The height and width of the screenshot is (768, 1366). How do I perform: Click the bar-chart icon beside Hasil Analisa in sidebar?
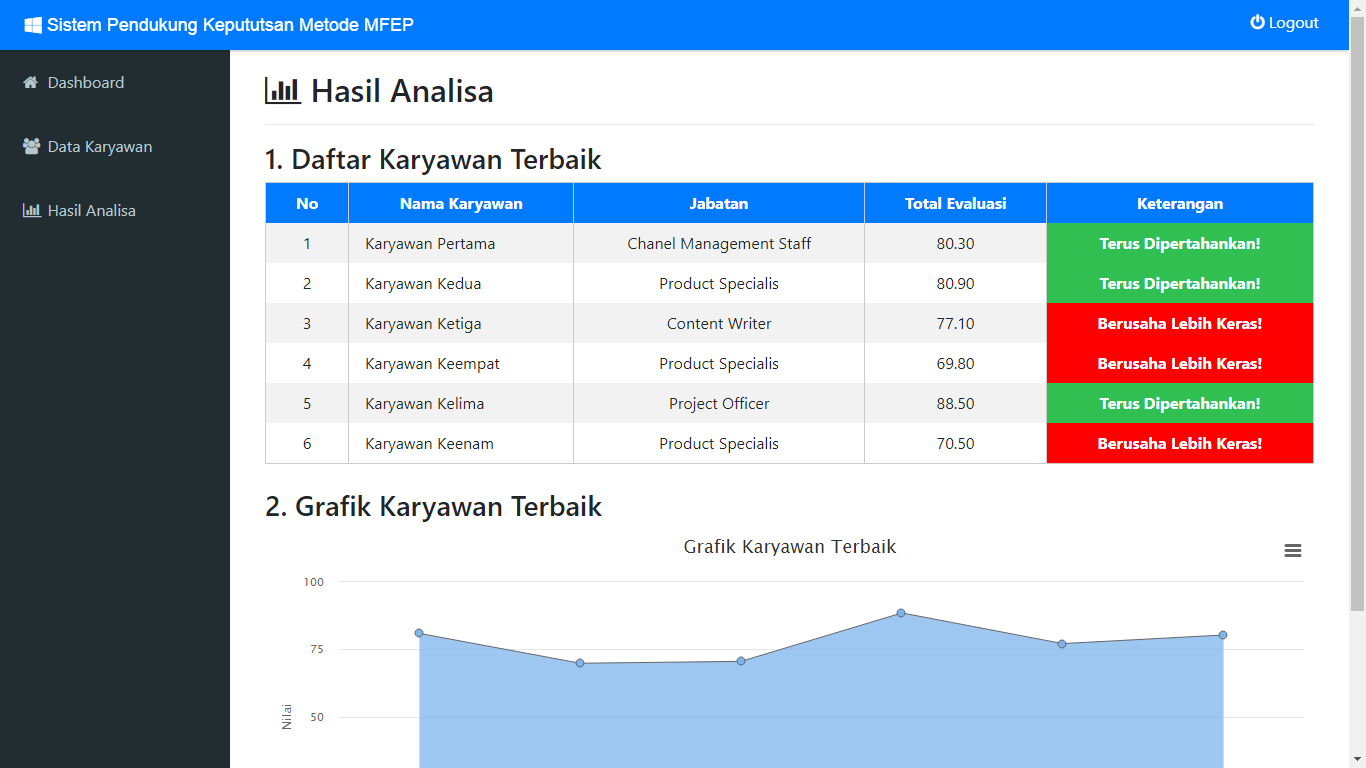coord(30,210)
